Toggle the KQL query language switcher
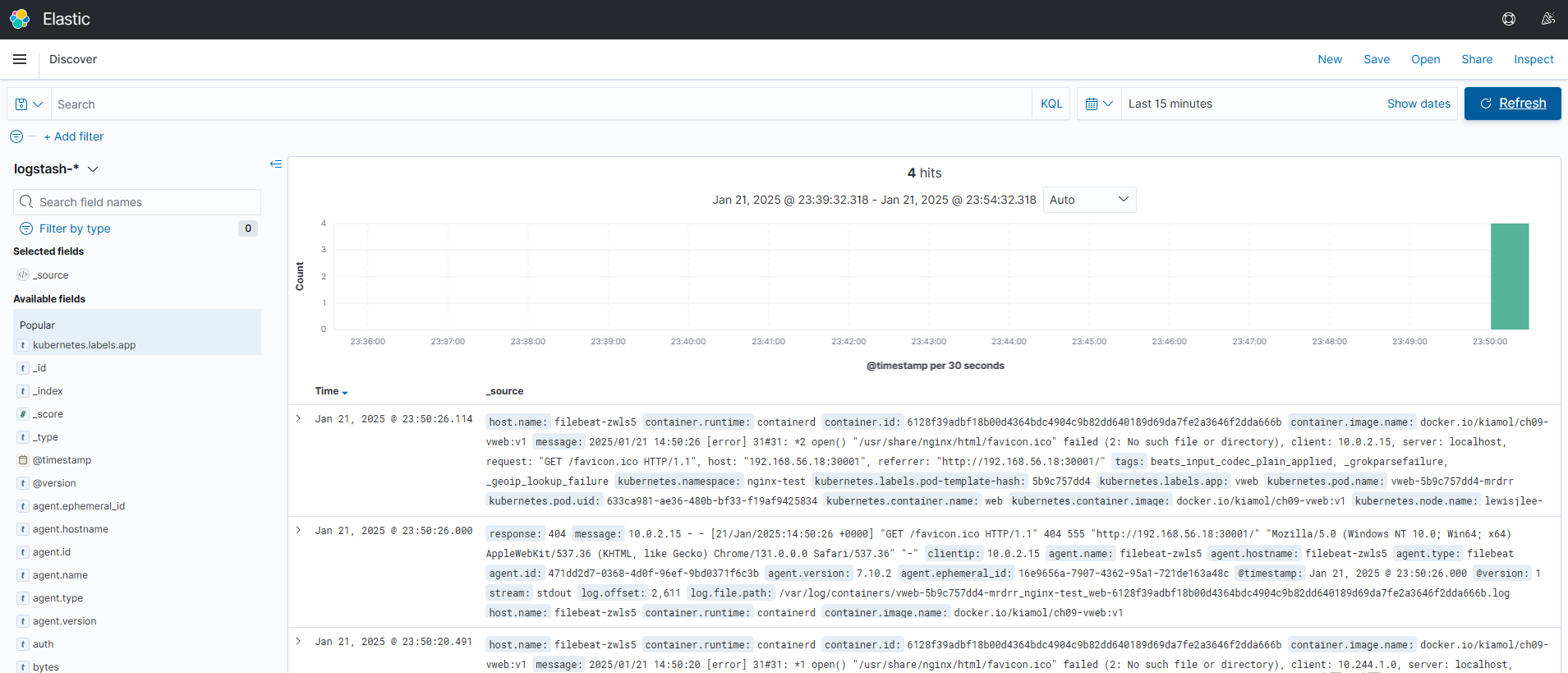Viewport: 1568px width, 673px height. pyautogui.click(x=1051, y=104)
